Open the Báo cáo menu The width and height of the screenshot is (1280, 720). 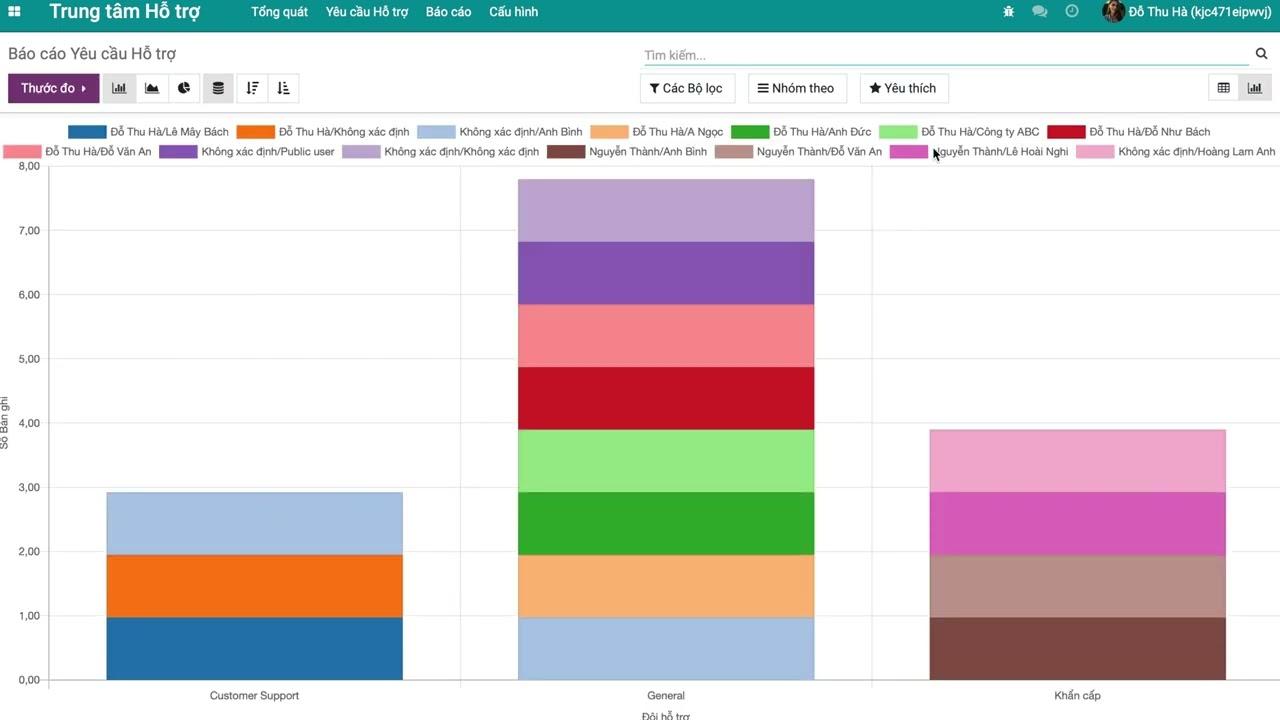(x=448, y=12)
